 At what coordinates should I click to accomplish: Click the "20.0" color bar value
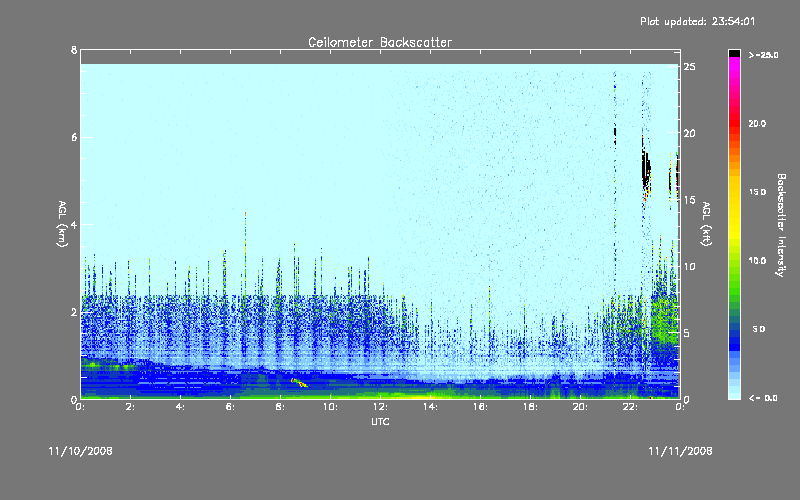pos(757,123)
